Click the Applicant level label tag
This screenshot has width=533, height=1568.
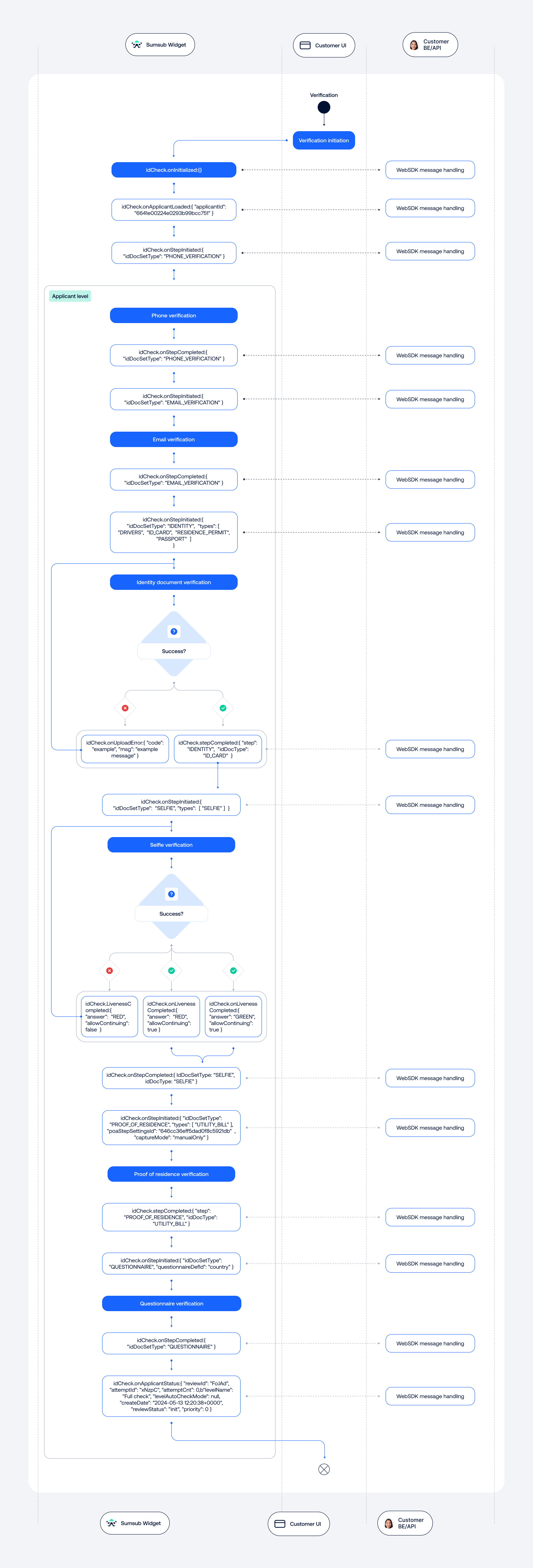70,297
